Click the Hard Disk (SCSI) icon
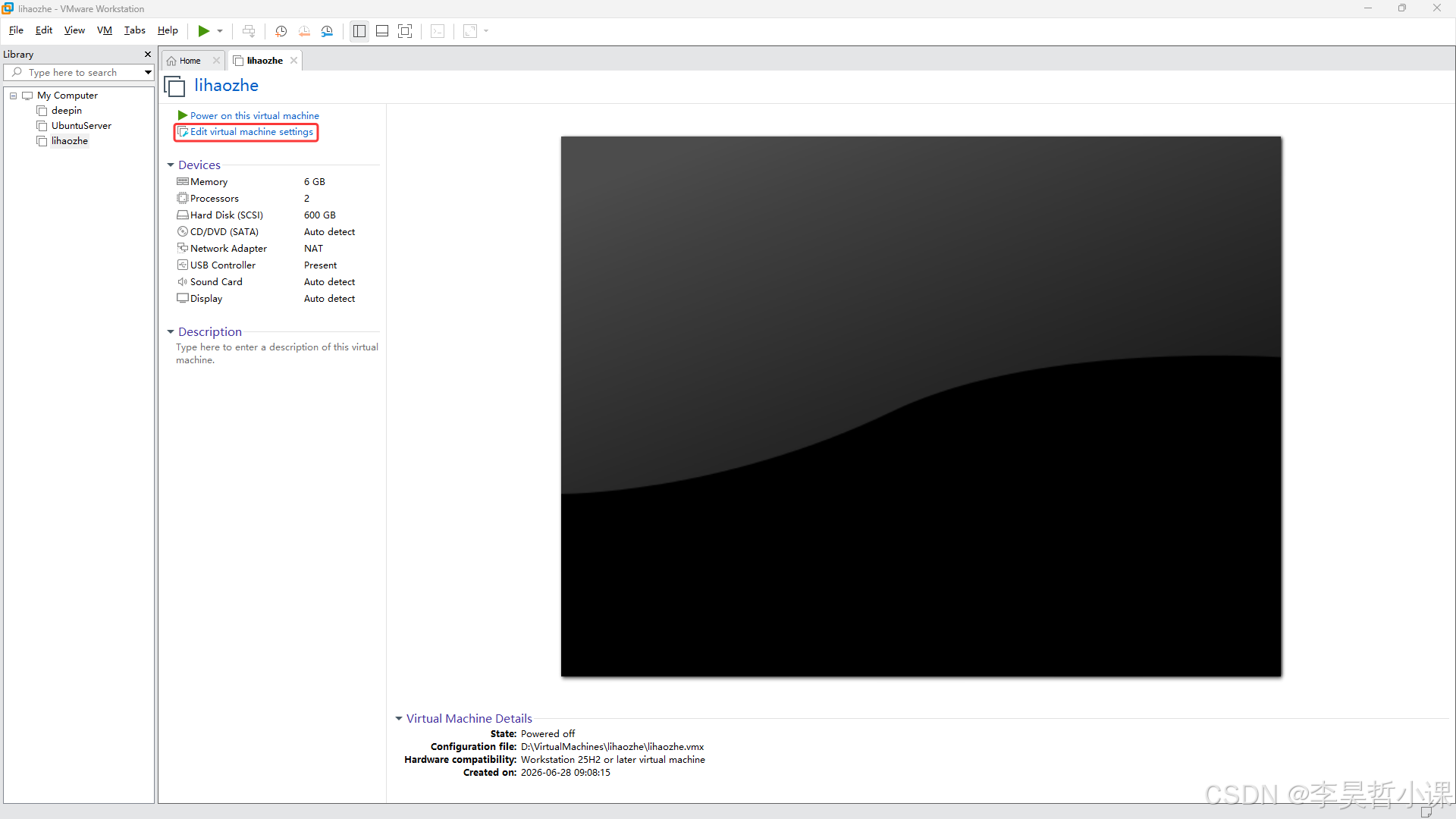This screenshot has width=1456, height=819. [x=183, y=215]
